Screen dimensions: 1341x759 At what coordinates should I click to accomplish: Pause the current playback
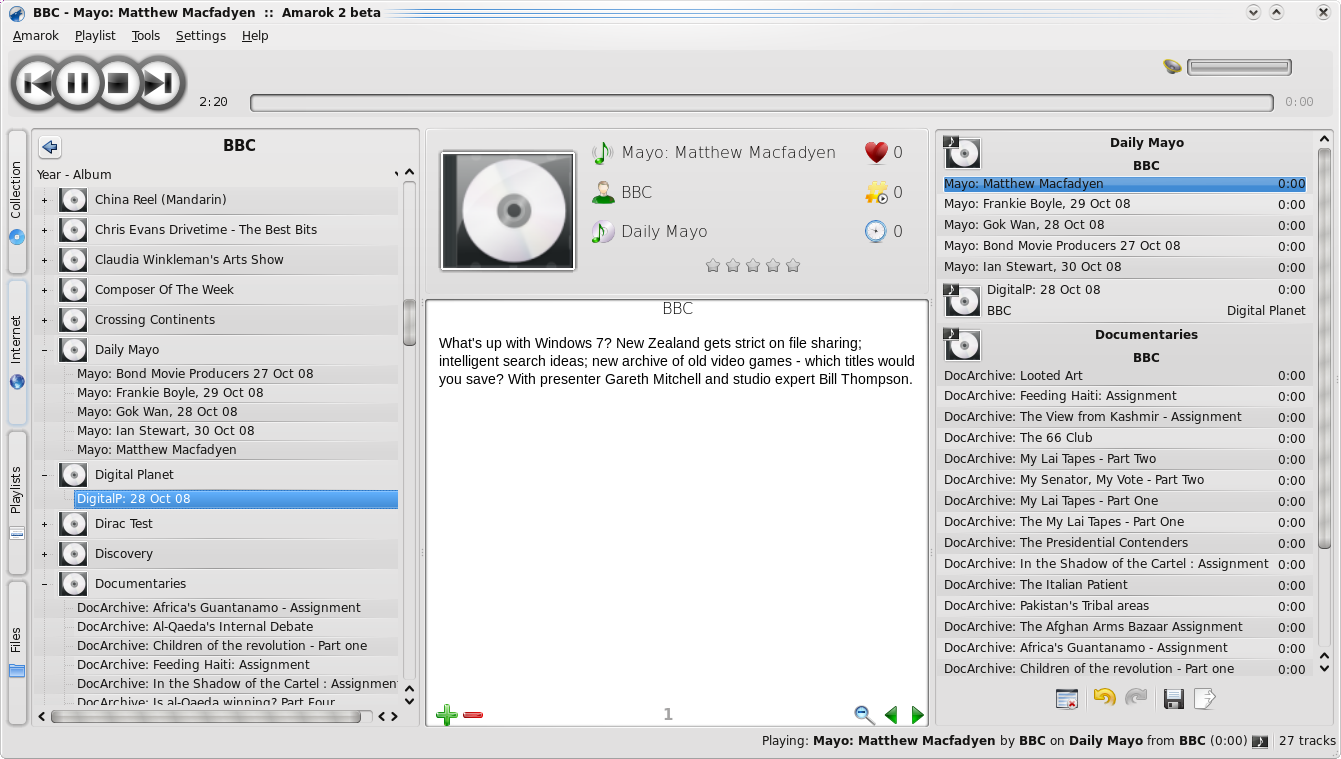(x=78, y=83)
